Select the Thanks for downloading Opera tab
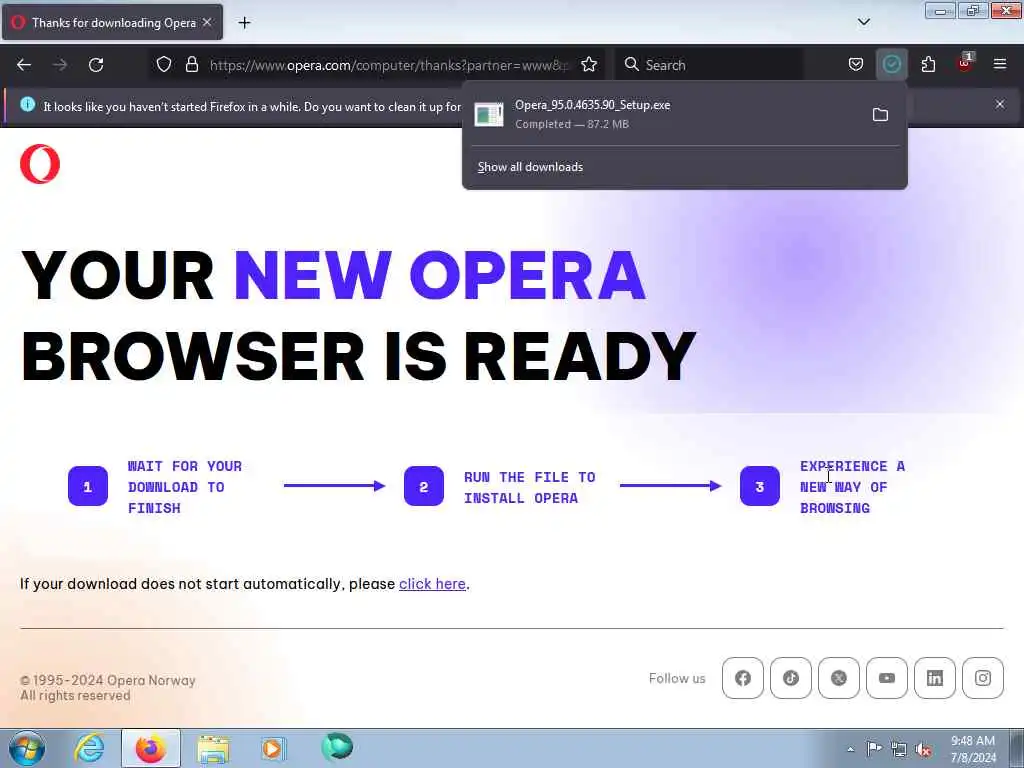The image size is (1024, 768). pyautogui.click(x=112, y=23)
